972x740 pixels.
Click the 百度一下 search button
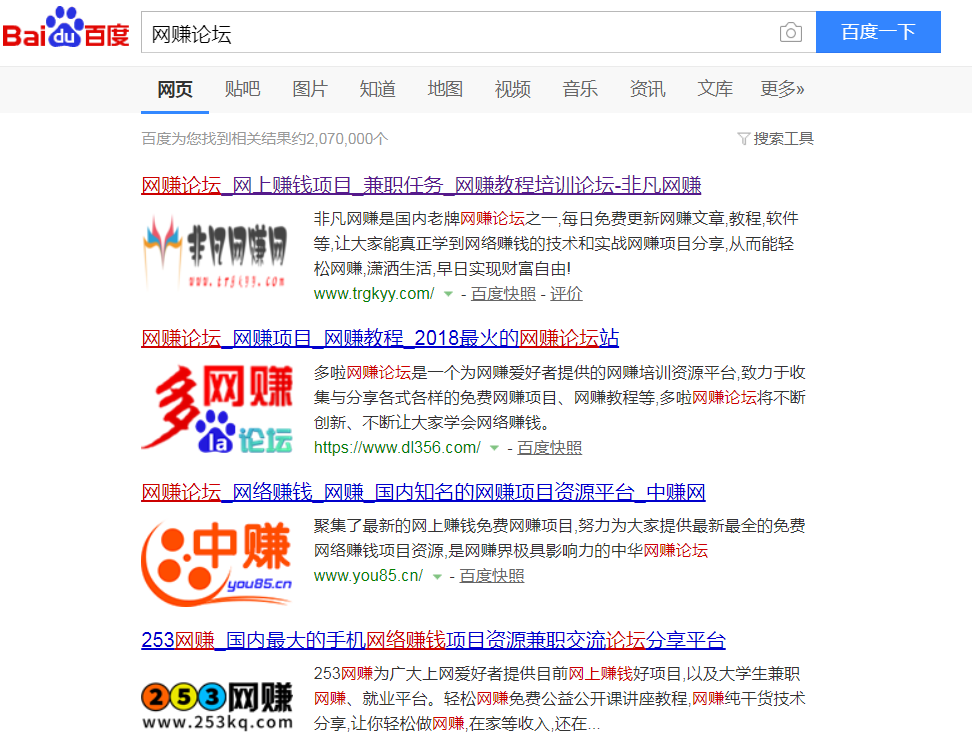[x=878, y=32]
